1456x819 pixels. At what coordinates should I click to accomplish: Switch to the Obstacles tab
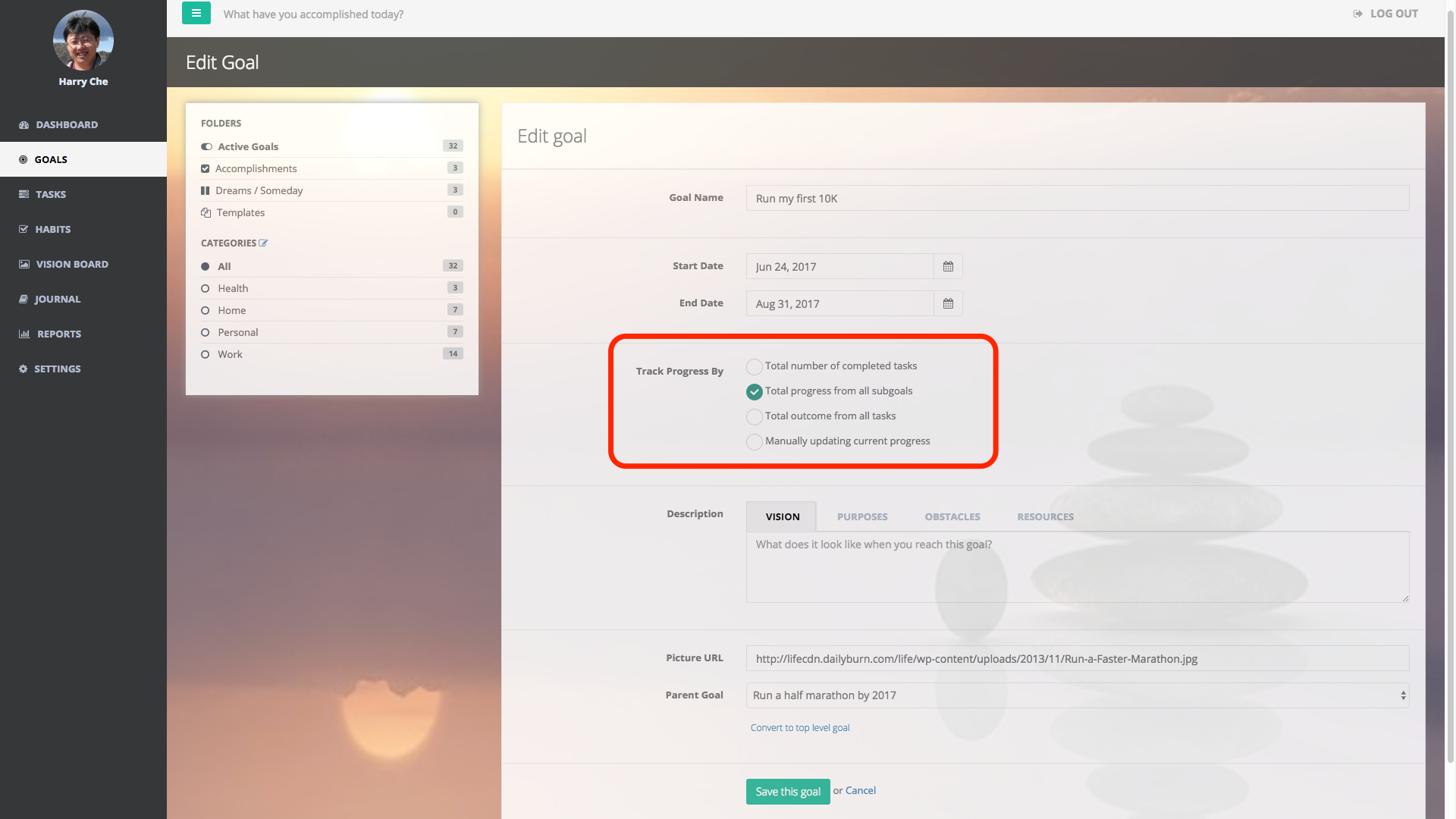[x=952, y=516]
